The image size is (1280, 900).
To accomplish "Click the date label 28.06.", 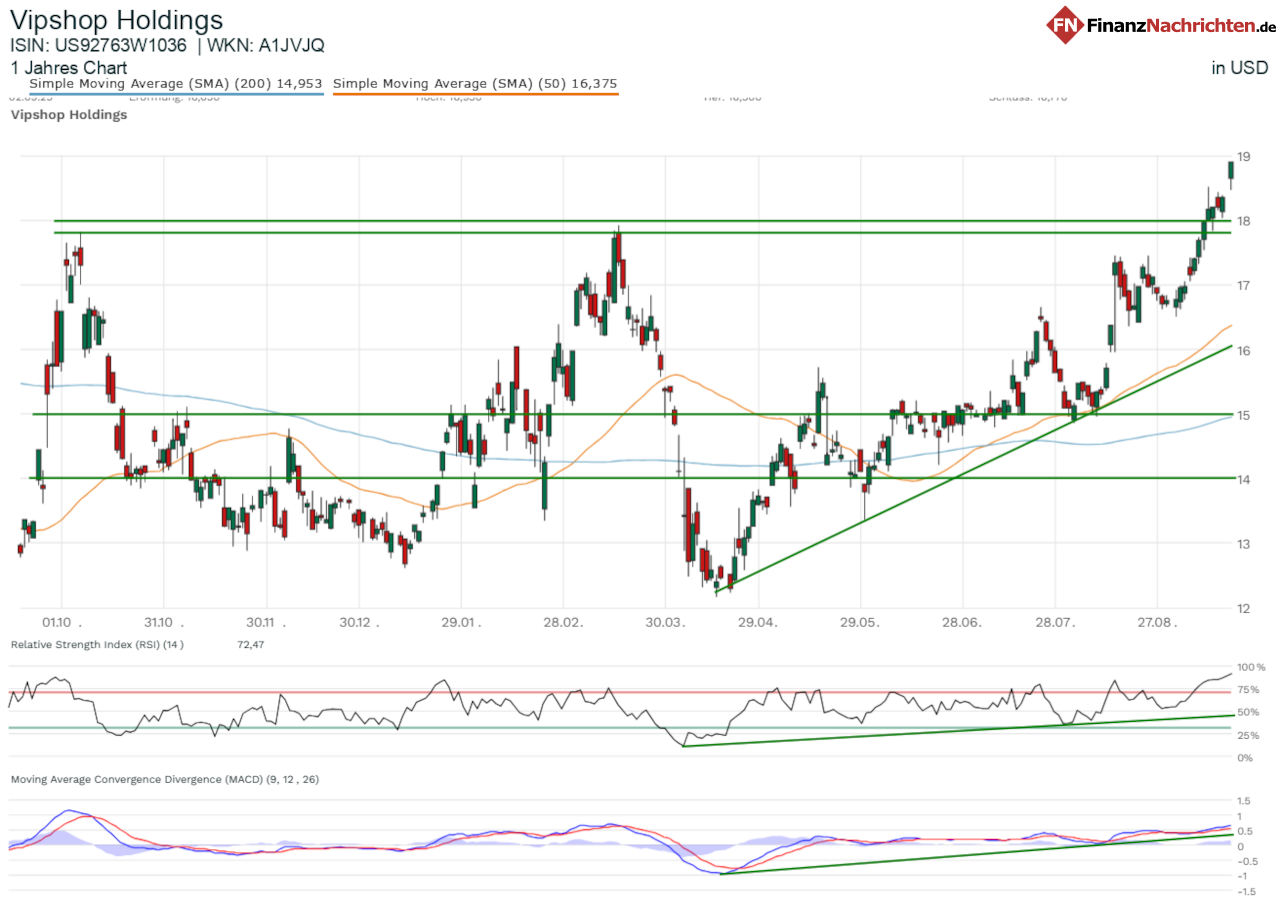I will click(963, 621).
